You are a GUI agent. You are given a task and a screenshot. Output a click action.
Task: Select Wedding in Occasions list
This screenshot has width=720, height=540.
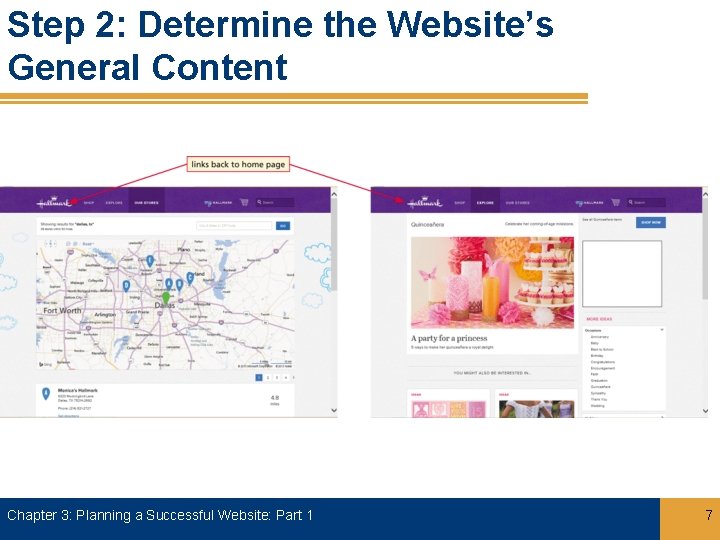[x=597, y=405]
